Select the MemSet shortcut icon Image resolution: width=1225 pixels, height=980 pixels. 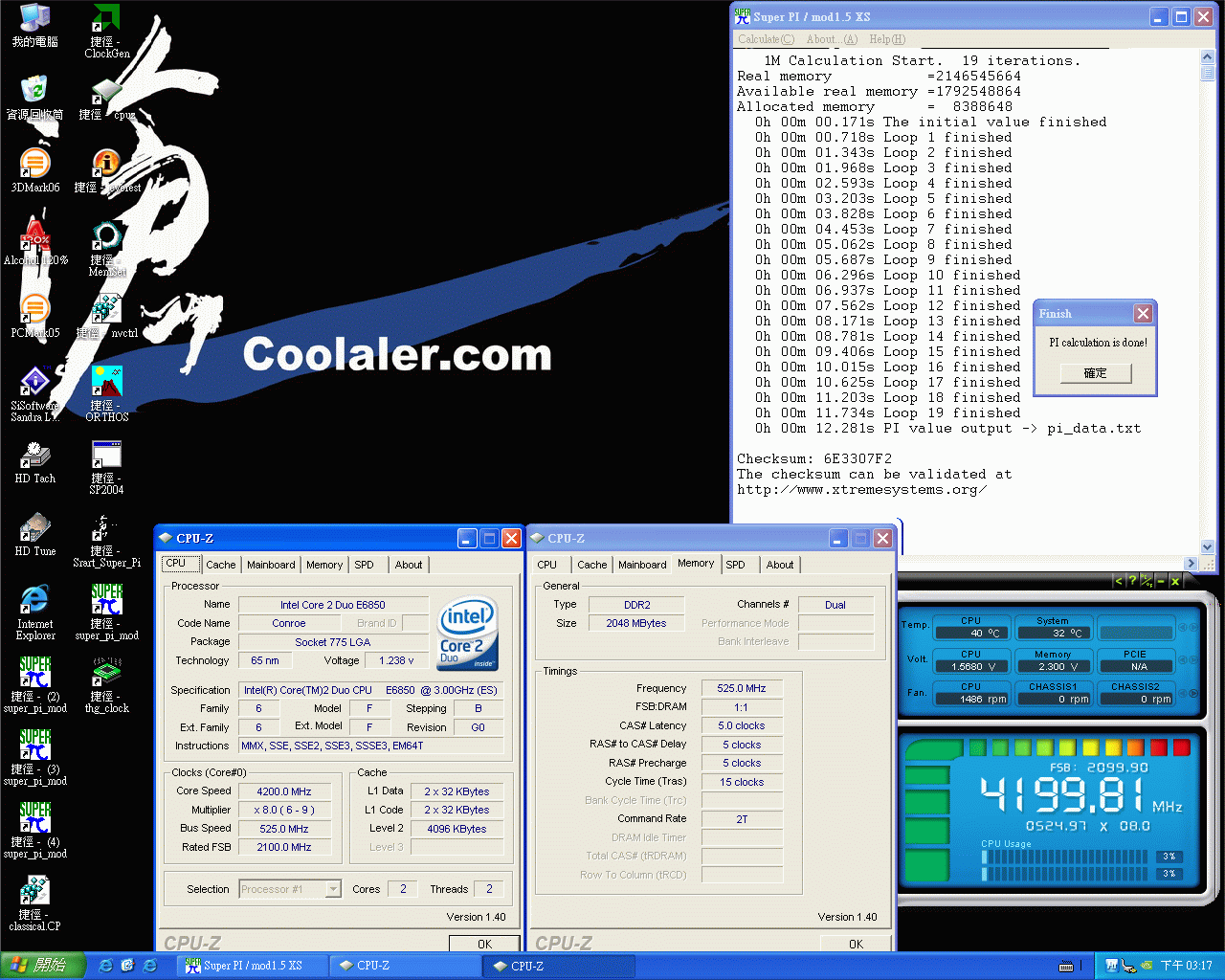[x=107, y=249]
